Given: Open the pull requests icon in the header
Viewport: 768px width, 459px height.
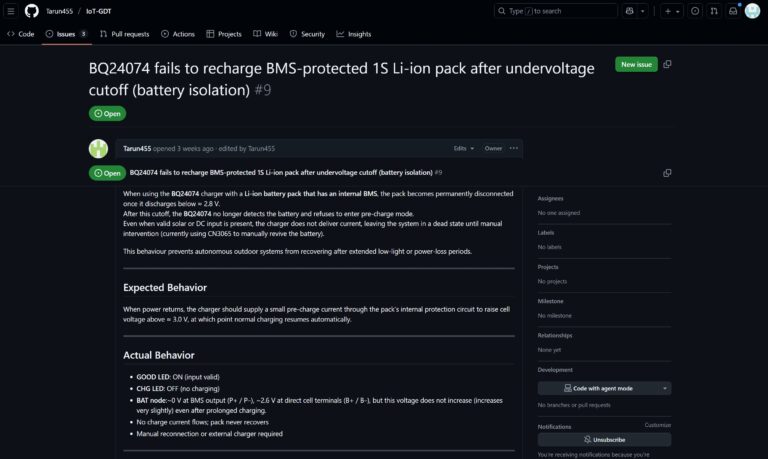Looking at the screenshot, I should pos(714,11).
